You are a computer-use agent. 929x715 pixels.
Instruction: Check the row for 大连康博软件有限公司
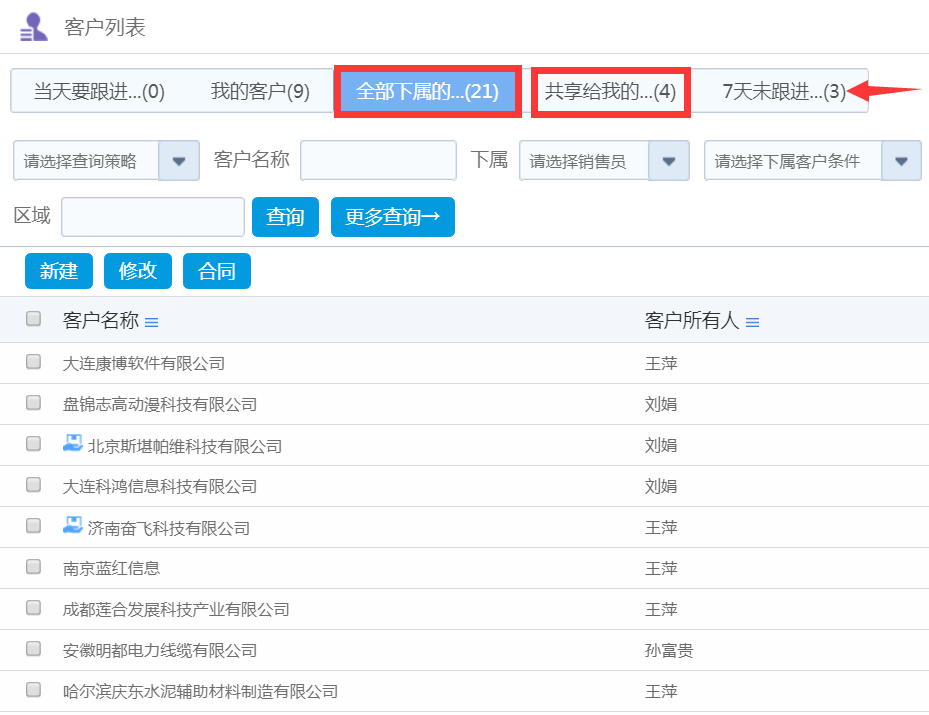[x=33, y=363]
